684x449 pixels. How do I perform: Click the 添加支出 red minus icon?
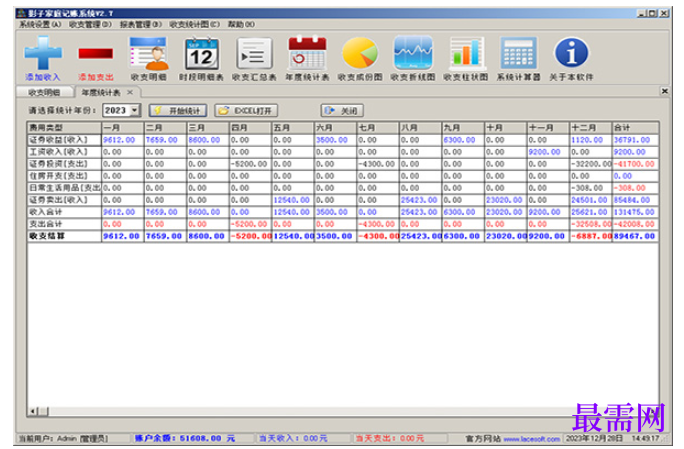click(96, 53)
